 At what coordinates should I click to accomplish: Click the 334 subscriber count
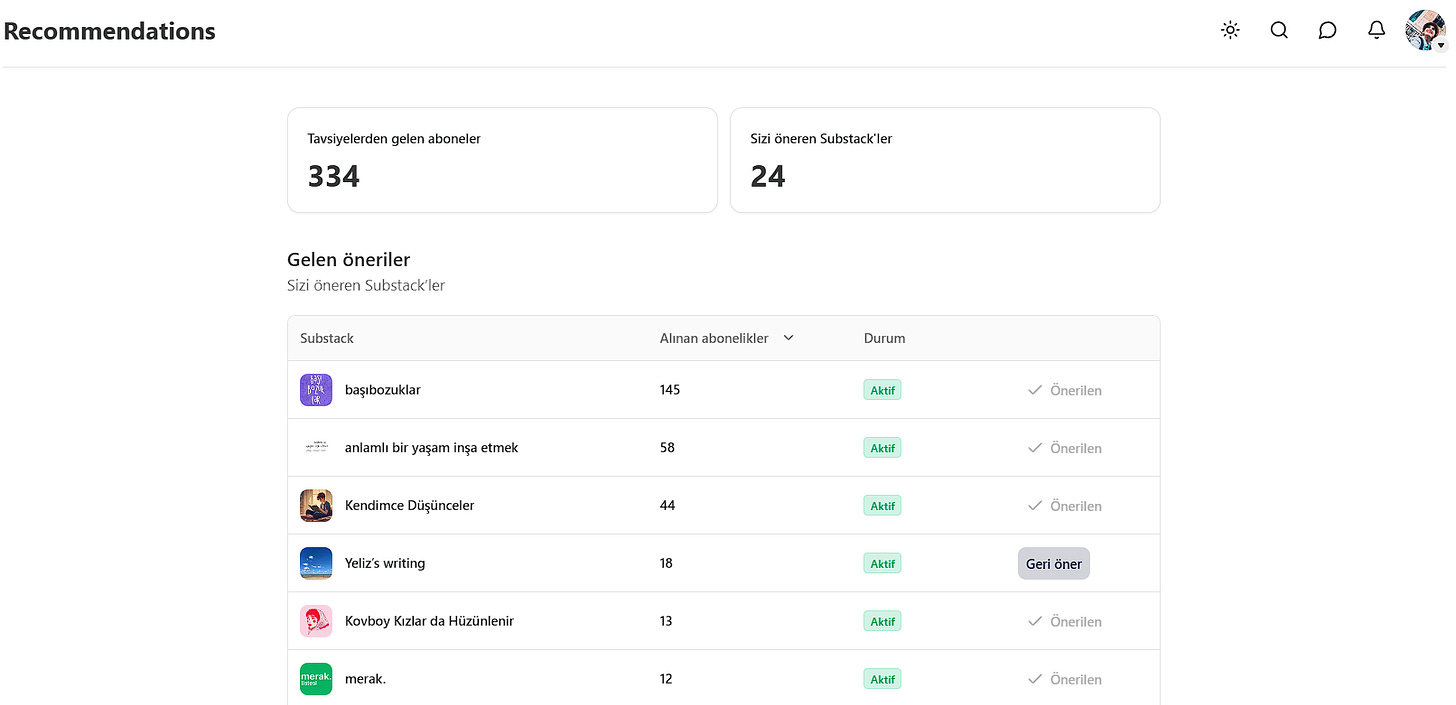(334, 176)
